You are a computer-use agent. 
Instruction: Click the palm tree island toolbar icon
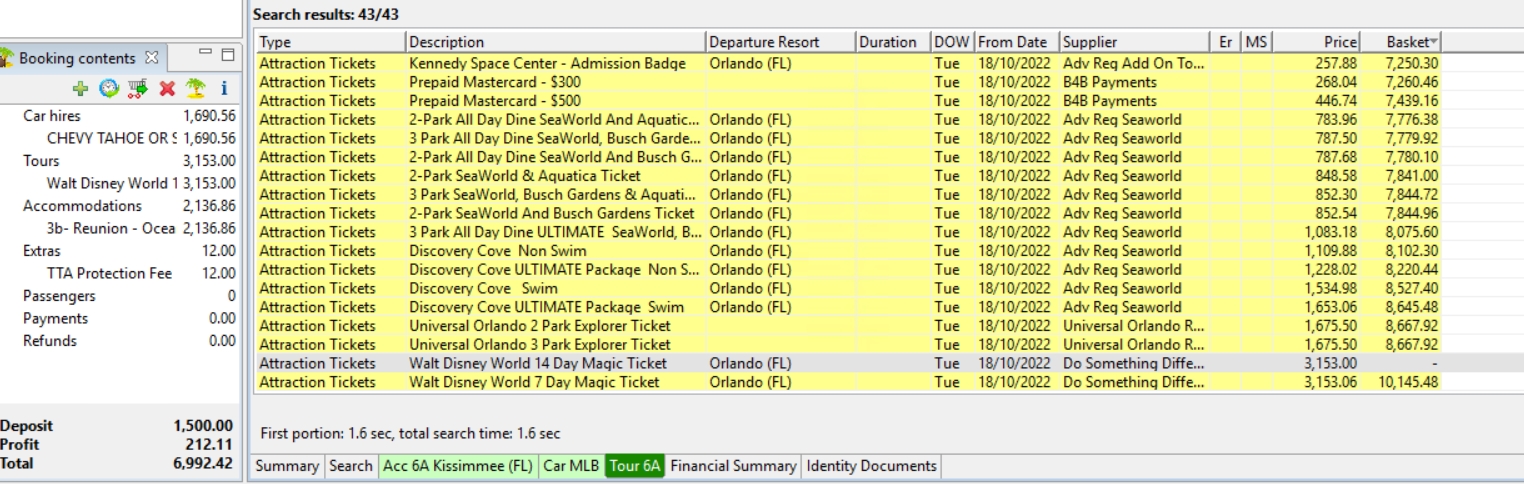196,88
